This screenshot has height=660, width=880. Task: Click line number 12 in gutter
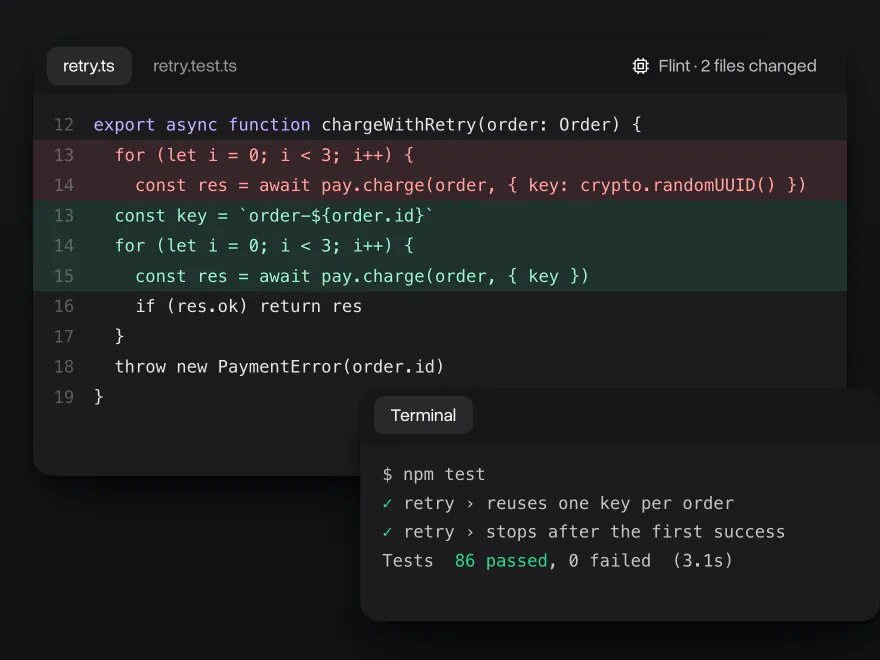coord(64,125)
